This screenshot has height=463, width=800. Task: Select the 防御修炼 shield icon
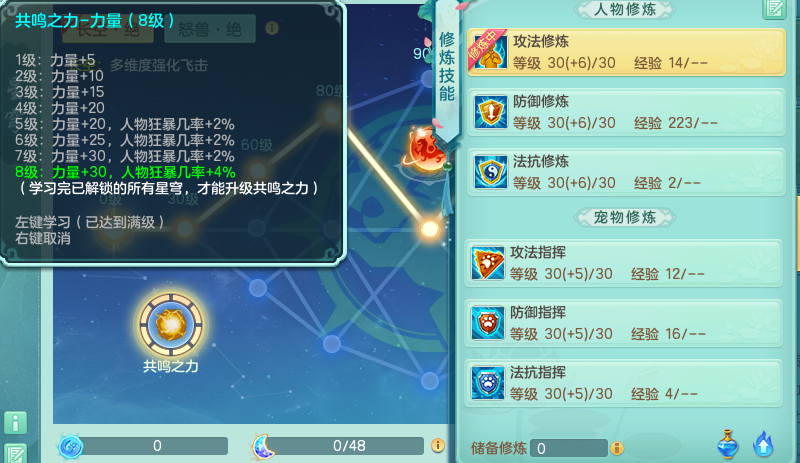(490, 111)
